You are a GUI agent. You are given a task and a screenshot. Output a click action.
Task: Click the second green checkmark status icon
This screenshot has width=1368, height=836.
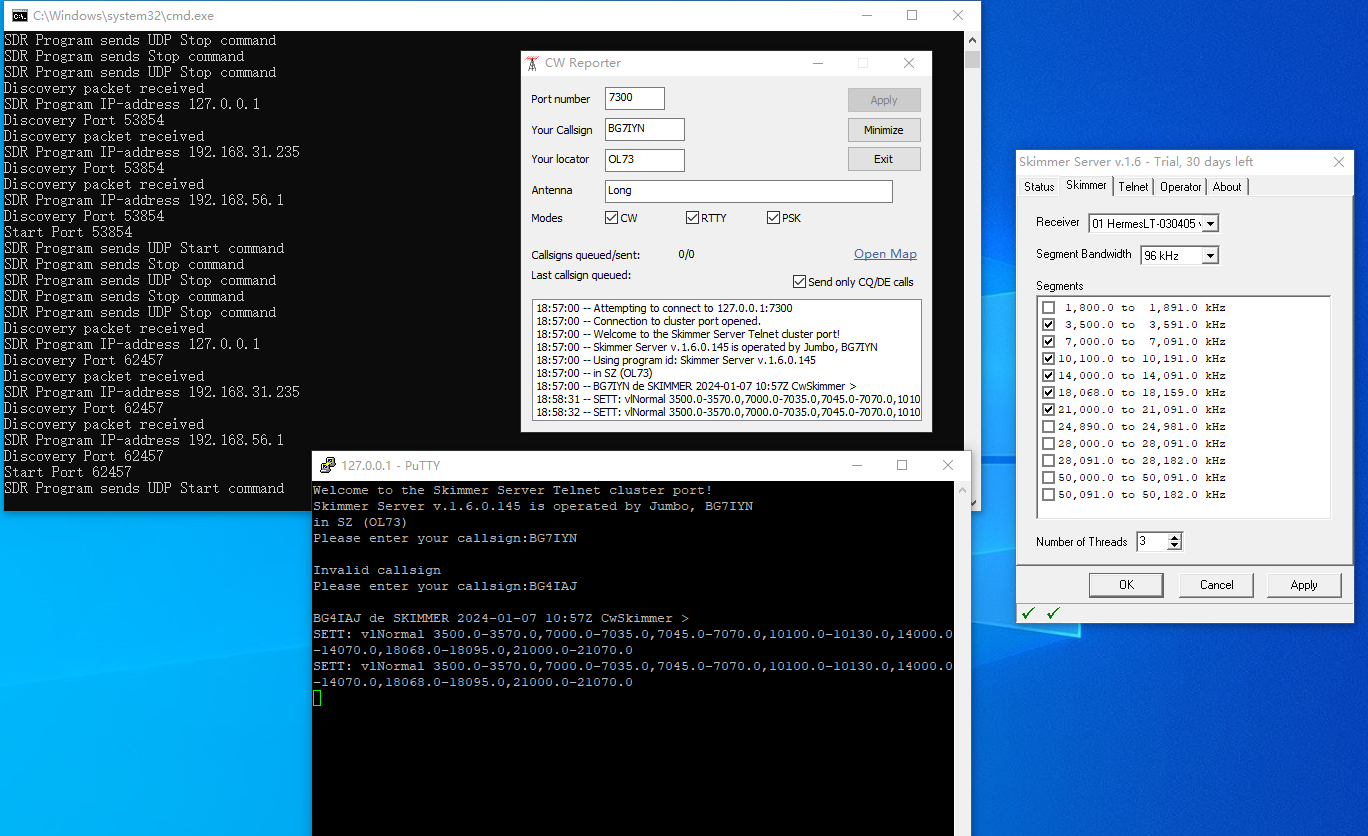click(1053, 613)
